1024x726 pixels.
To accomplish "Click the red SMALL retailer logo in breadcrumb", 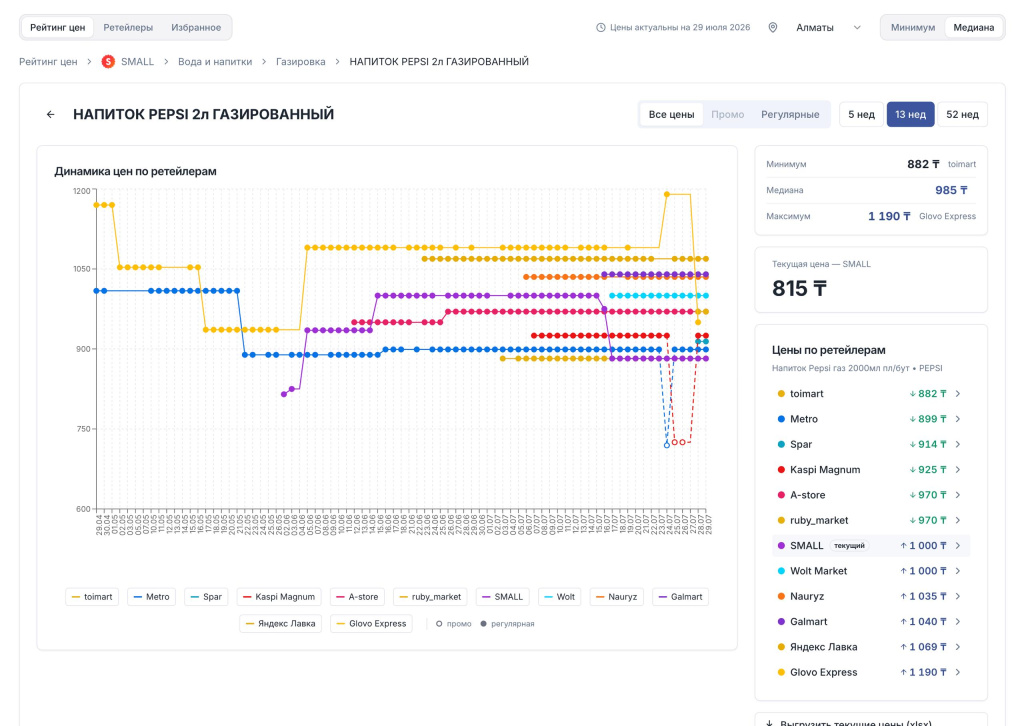I will pos(108,61).
